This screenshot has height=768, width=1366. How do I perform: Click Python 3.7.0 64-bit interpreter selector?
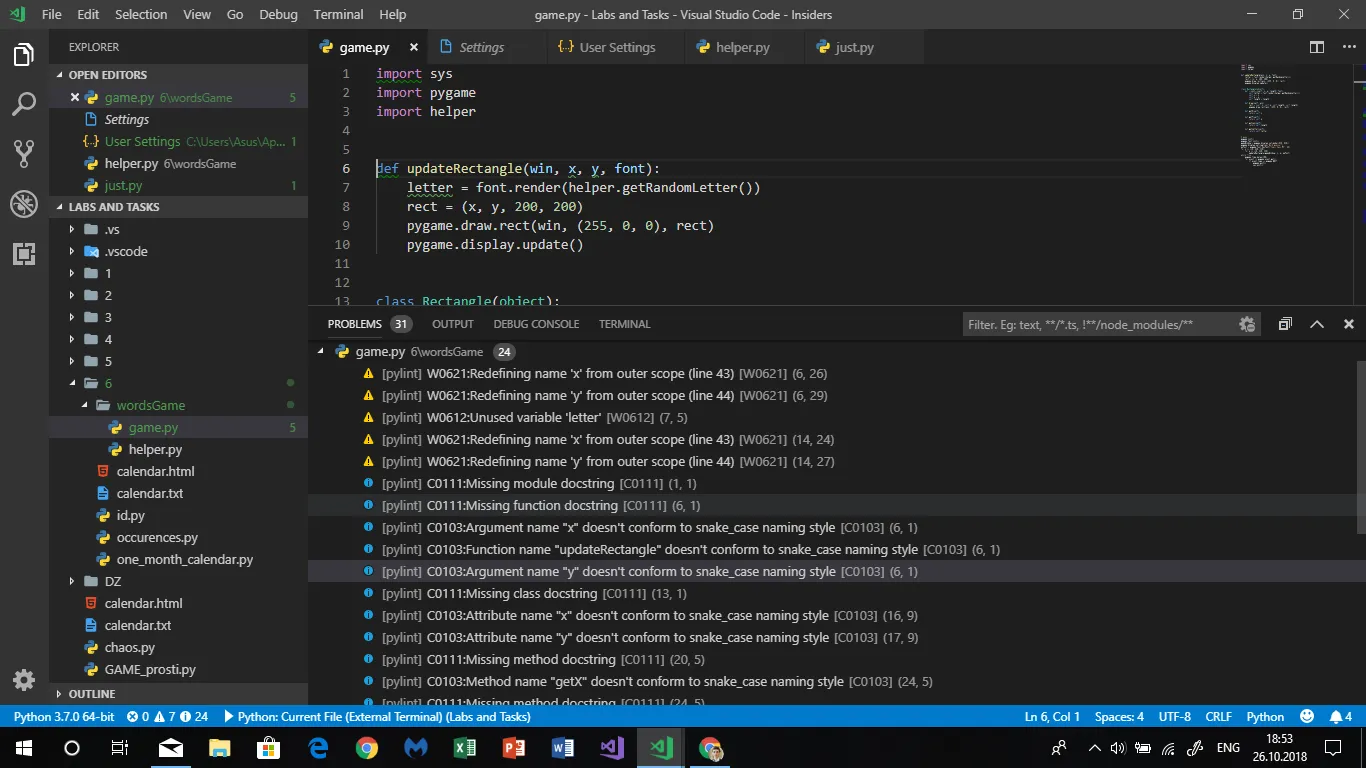[x=64, y=717]
